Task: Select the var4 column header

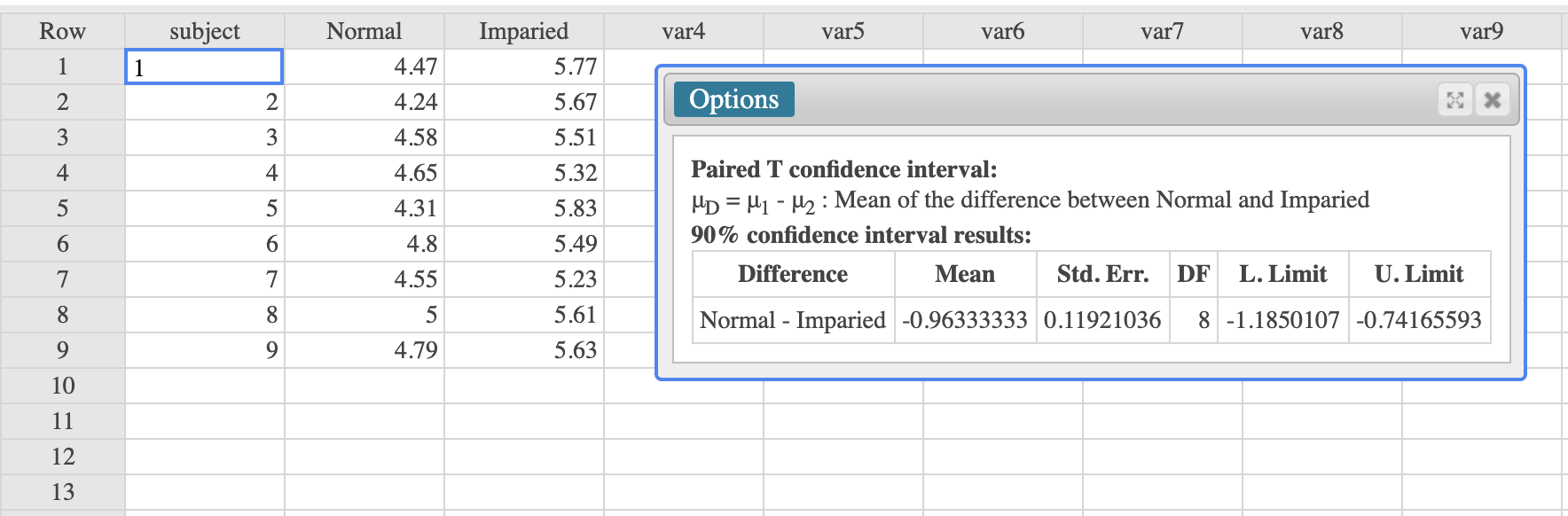Action: click(683, 31)
